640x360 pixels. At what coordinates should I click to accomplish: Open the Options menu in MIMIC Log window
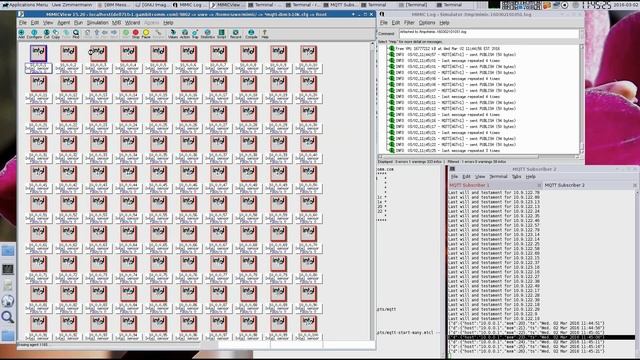point(427,23)
